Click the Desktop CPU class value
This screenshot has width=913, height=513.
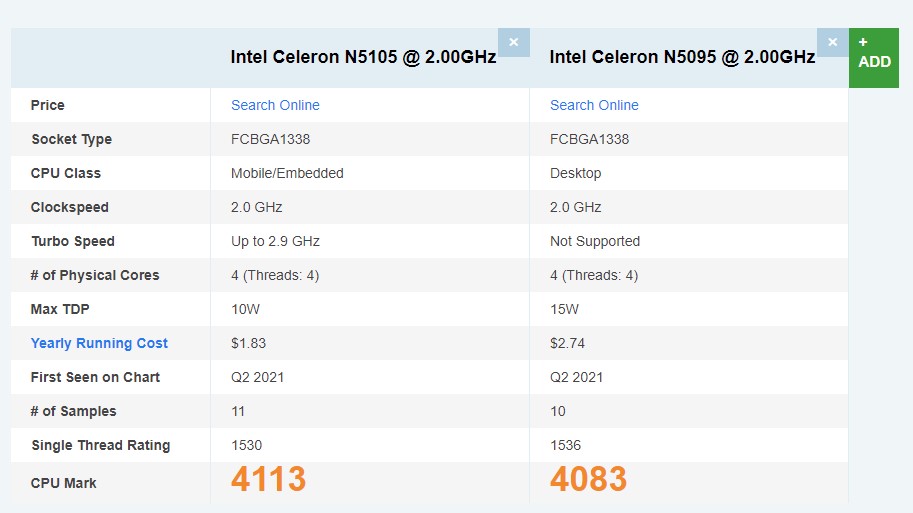pos(576,173)
